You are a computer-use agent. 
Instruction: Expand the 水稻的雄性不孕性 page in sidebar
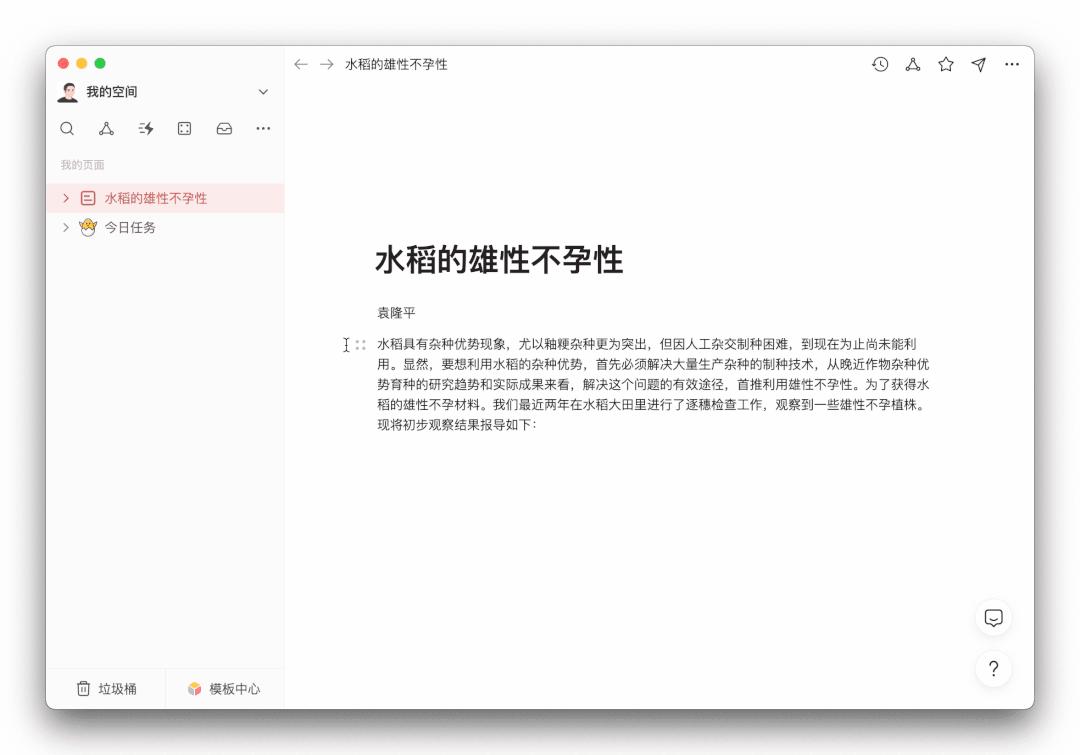(66, 198)
